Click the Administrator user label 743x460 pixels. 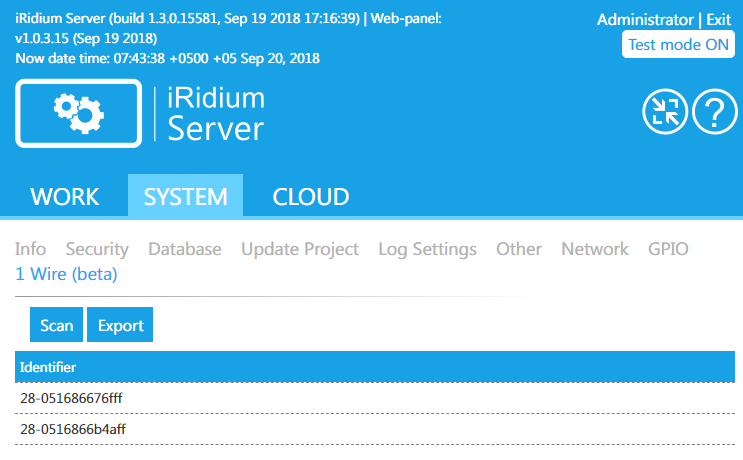point(645,20)
